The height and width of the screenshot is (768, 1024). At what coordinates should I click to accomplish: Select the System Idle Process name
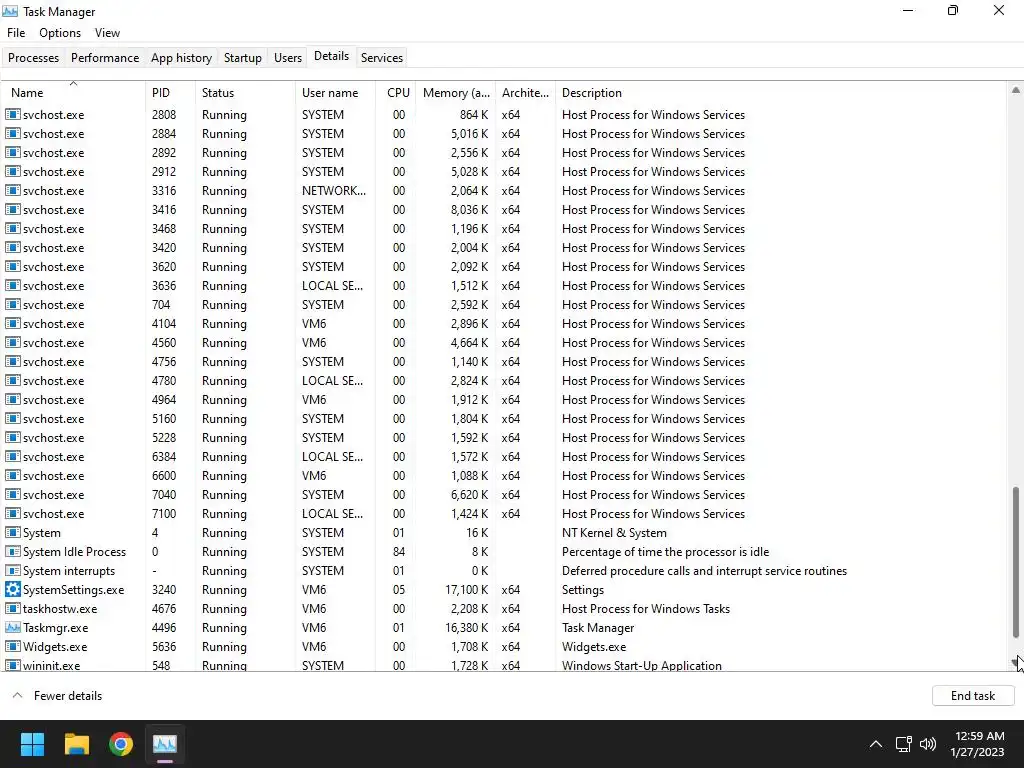coord(74,552)
